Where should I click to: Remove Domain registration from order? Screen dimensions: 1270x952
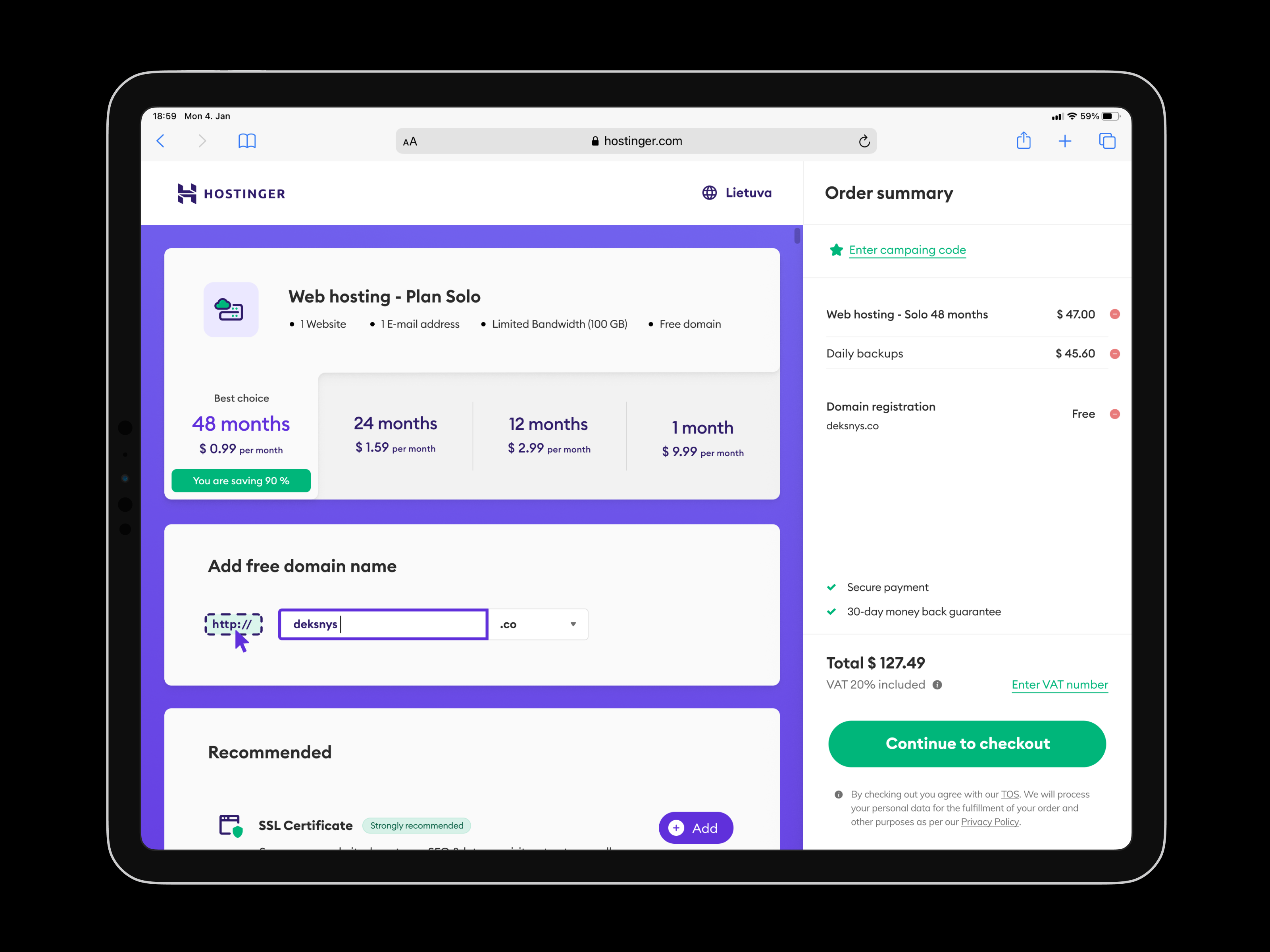tap(1115, 414)
